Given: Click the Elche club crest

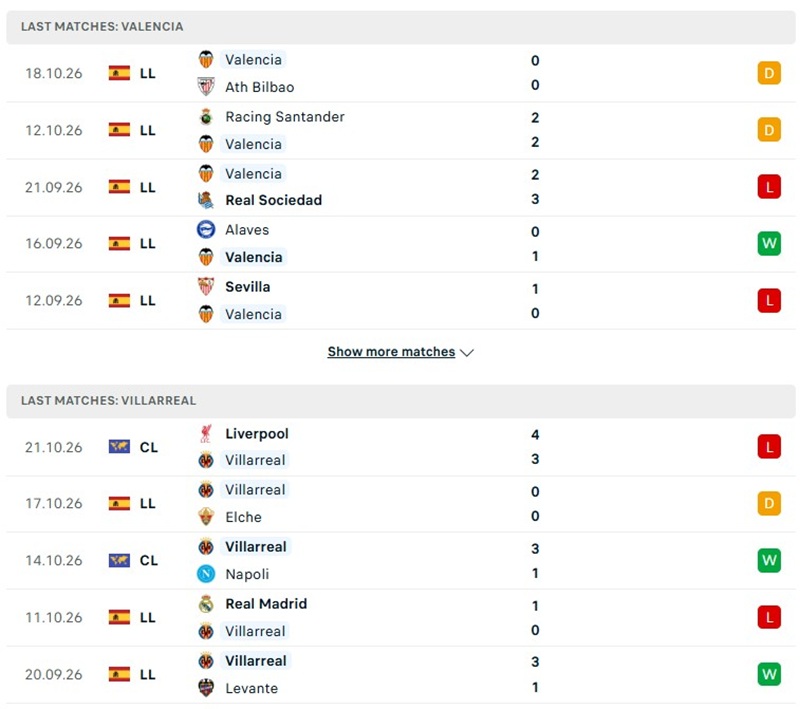Looking at the screenshot, I should pyautogui.click(x=206, y=517).
